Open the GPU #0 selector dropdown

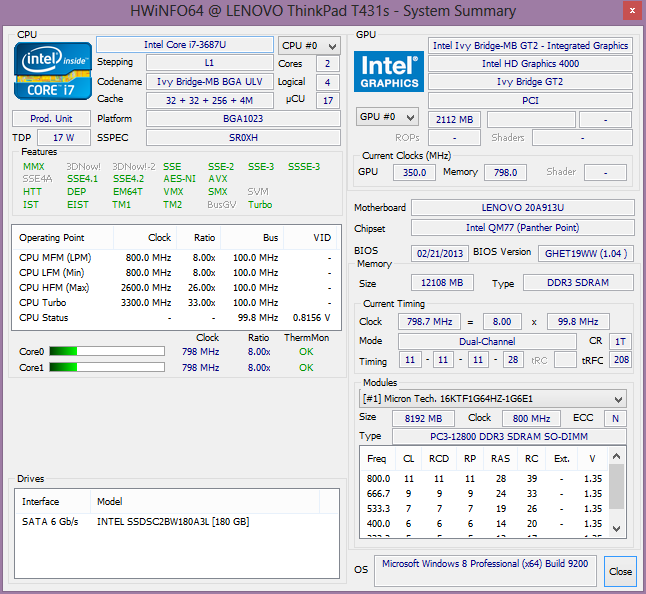[x=389, y=118]
